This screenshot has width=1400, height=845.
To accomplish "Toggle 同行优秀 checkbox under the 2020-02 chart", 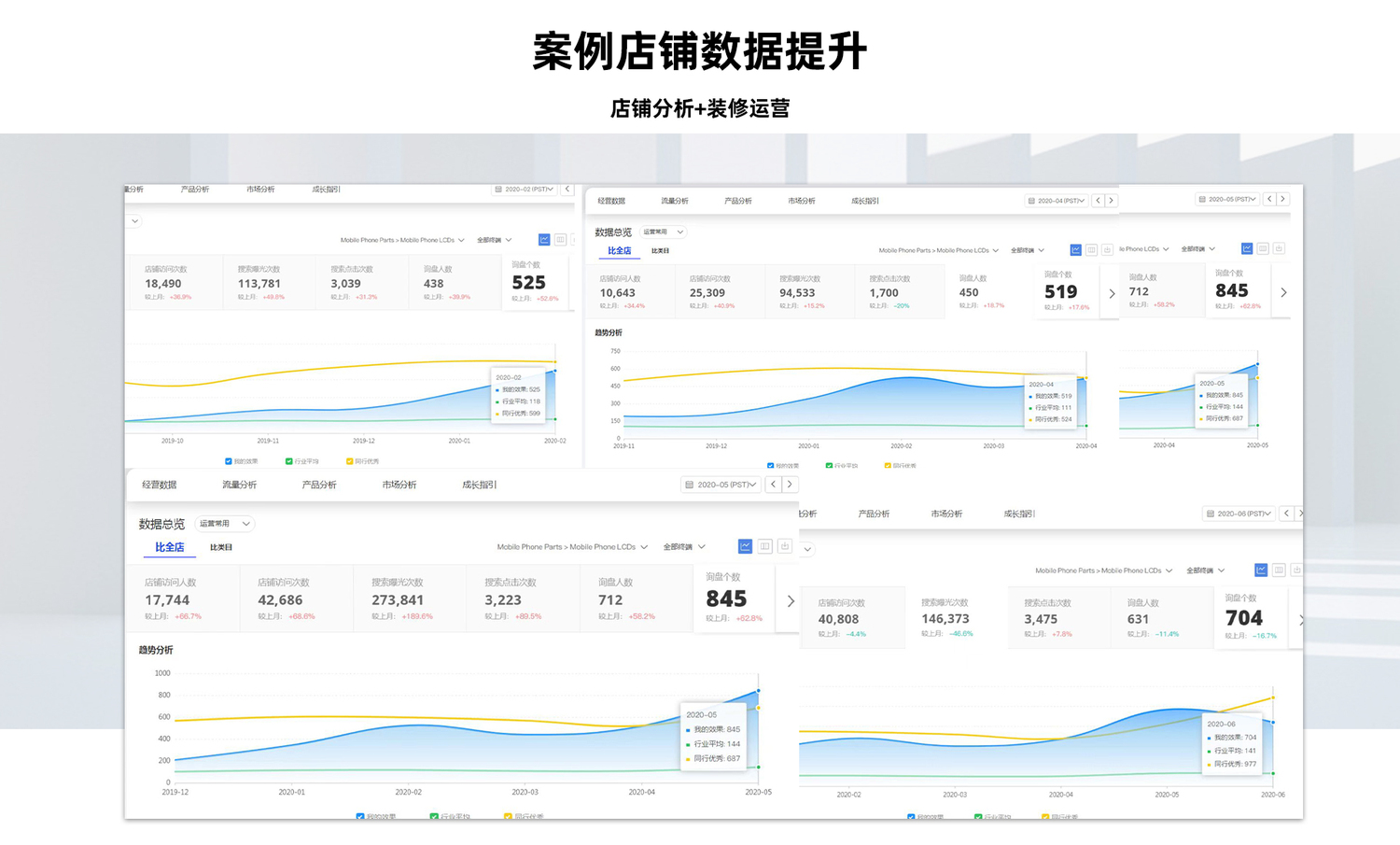I will click(350, 461).
